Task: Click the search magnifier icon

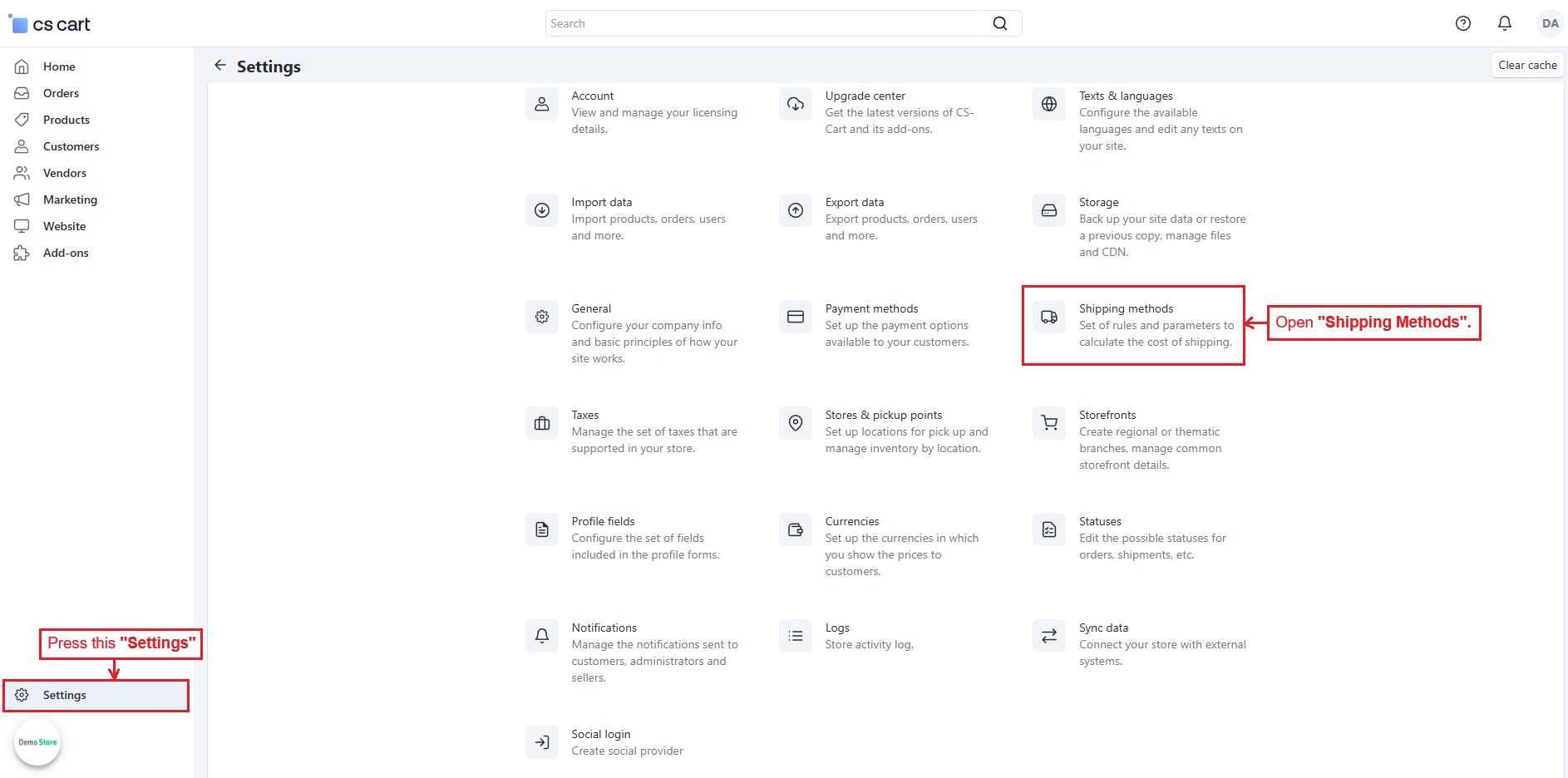Action: click(1000, 23)
